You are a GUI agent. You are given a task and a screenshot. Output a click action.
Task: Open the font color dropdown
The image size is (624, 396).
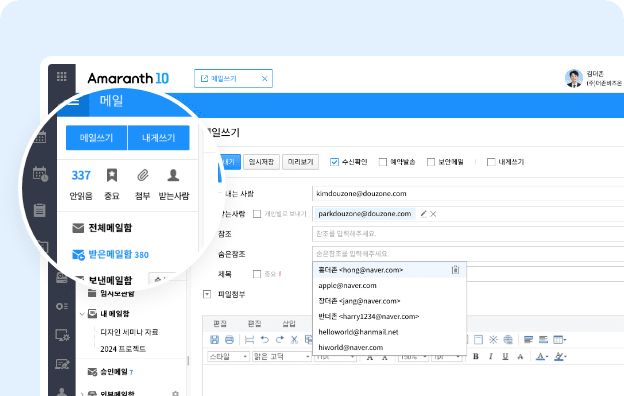(x=547, y=357)
